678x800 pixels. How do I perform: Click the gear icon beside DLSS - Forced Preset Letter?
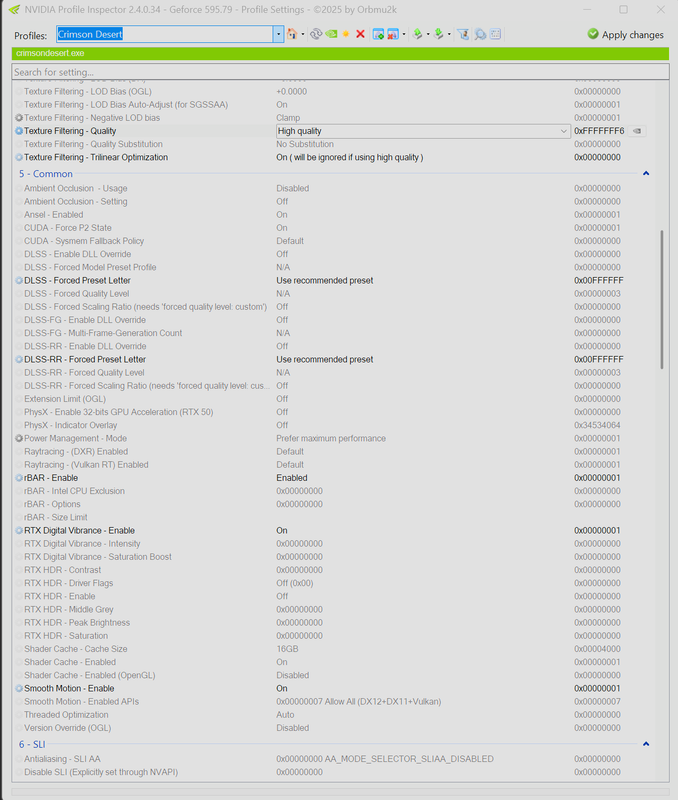pos(19,281)
